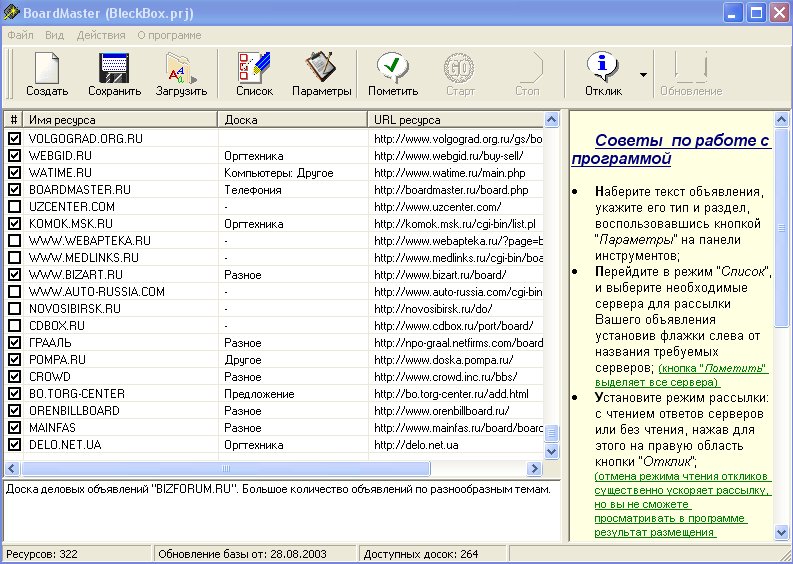793x564 pixels.
Task: Select the ГРААЛЬ resource name
Action: pos(50,342)
